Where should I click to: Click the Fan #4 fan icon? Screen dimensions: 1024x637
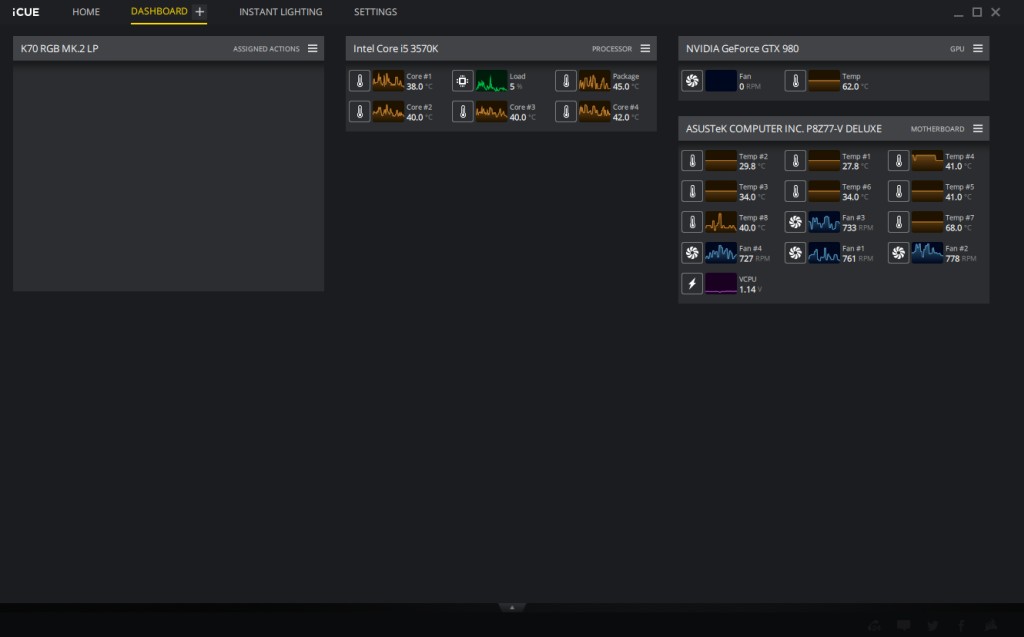coord(692,253)
